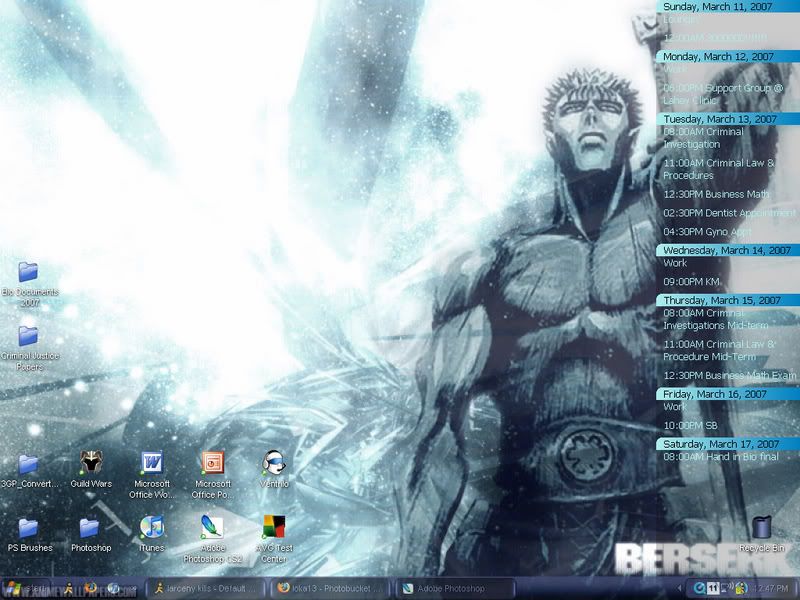Click the Monday, March 12, 2007 header
The image size is (800, 600).
point(728,57)
